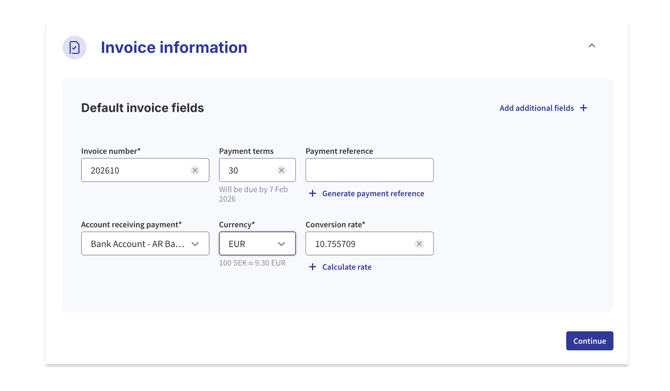Click the Default invoice fields title
670x391 pixels.
click(x=142, y=108)
